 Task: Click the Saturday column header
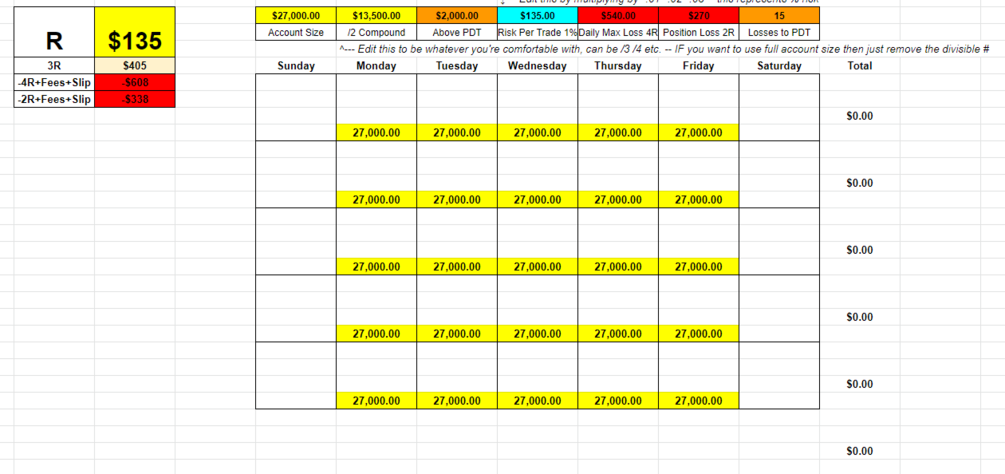(779, 66)
